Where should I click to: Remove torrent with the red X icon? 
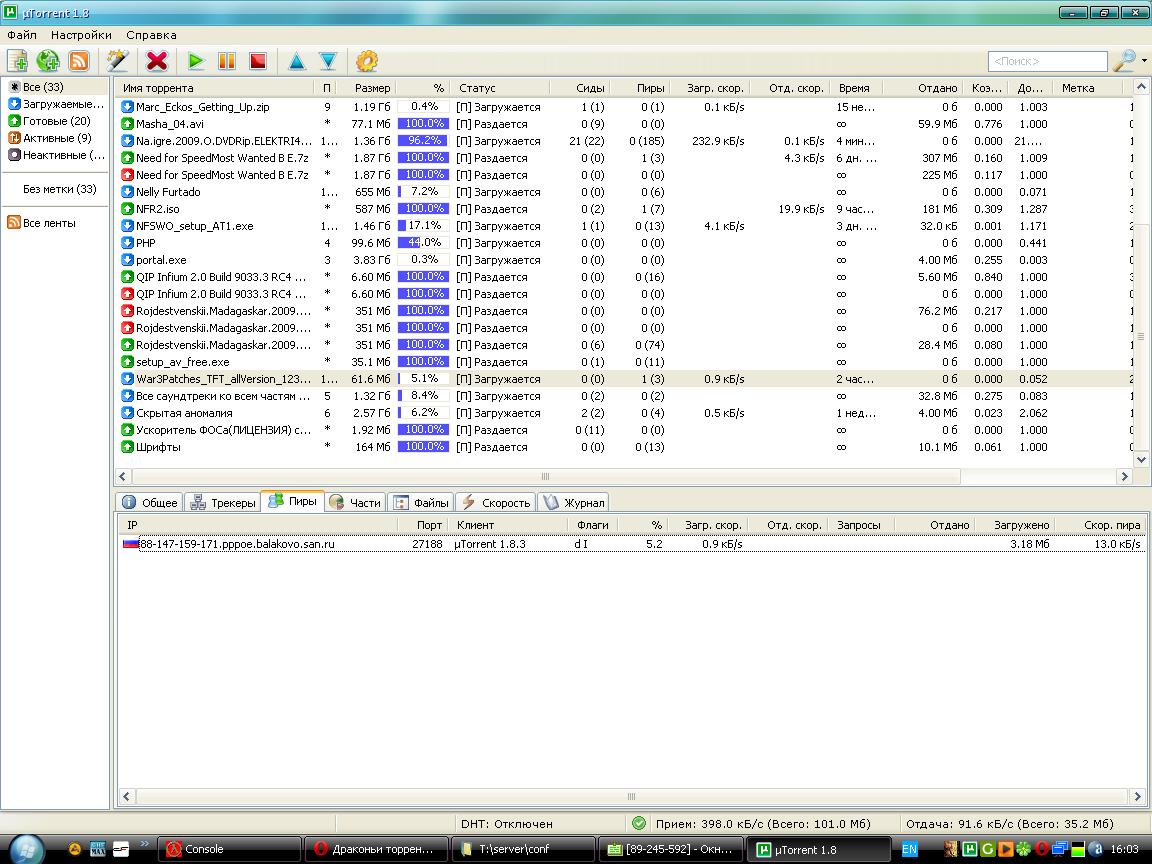tap(157, 61)
